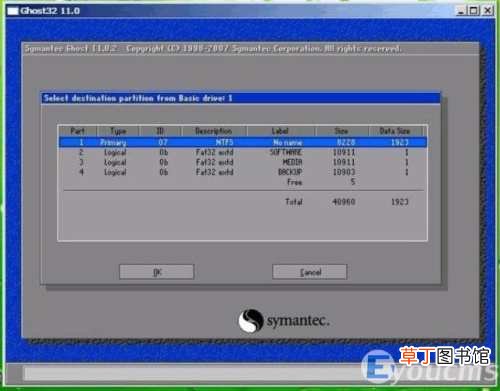Click the Total label in the partition table
Screen dimensions: 500x391
(x=294, y=202)
